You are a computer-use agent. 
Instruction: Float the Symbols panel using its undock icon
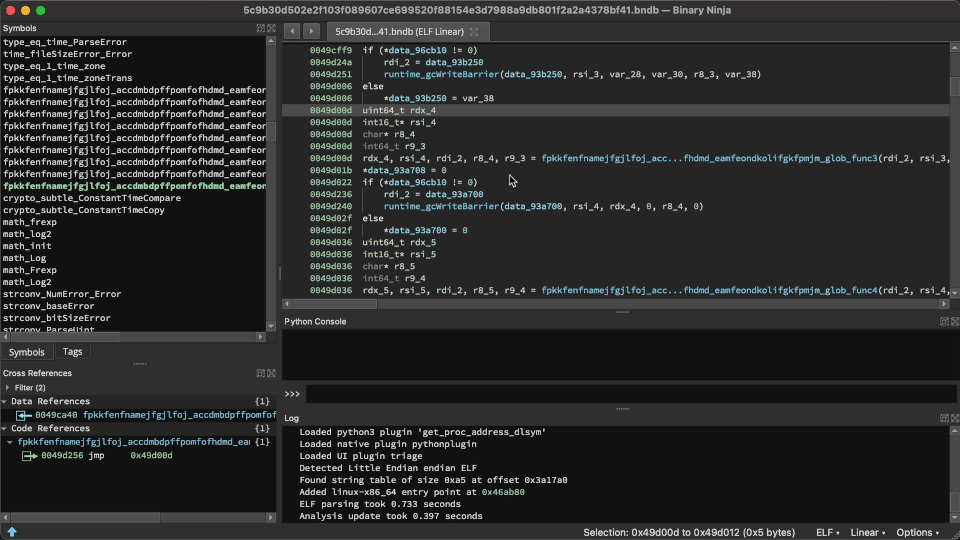pos(260,28)
